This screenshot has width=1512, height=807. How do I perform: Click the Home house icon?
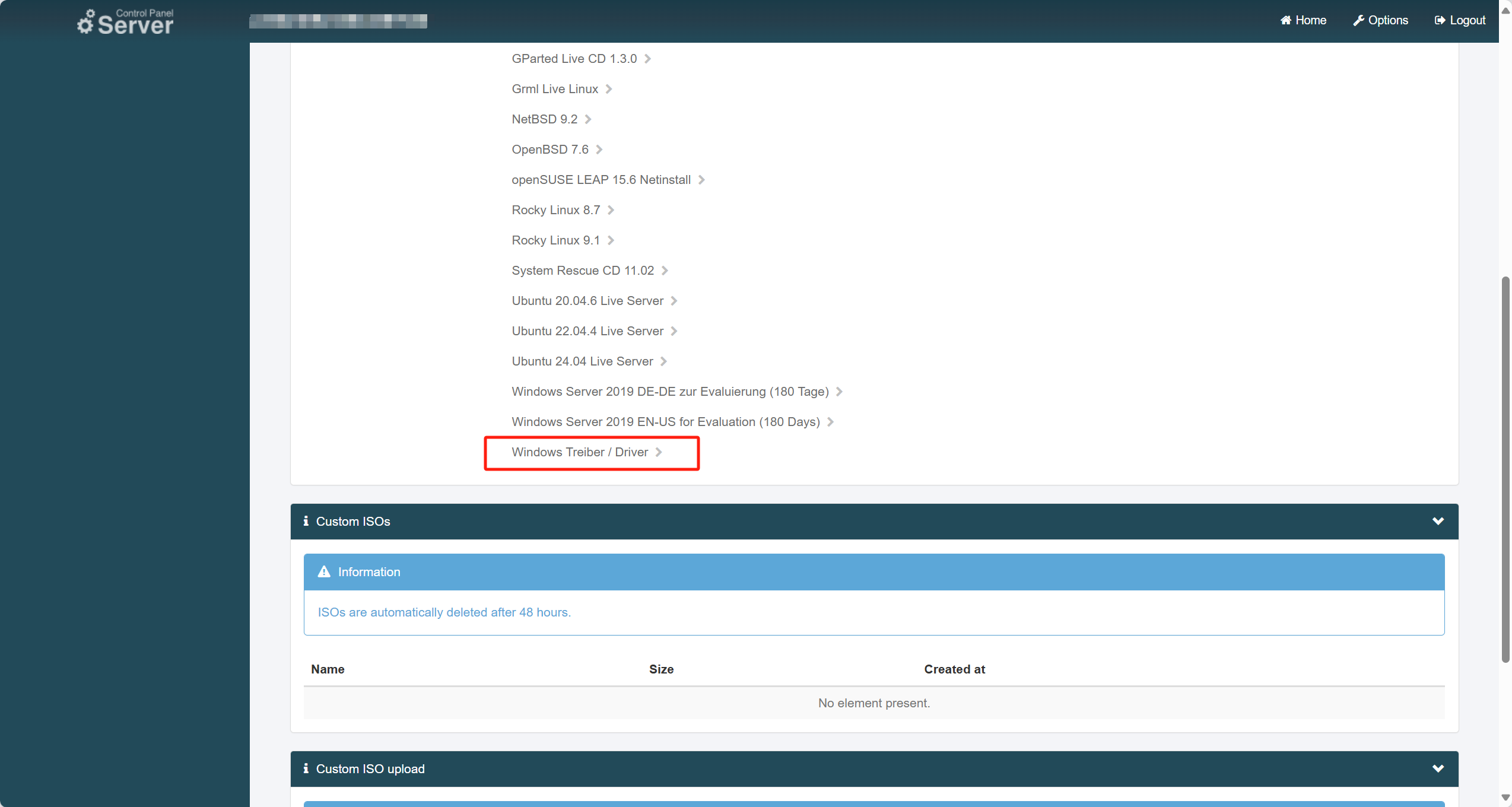tap(1285, 20)
